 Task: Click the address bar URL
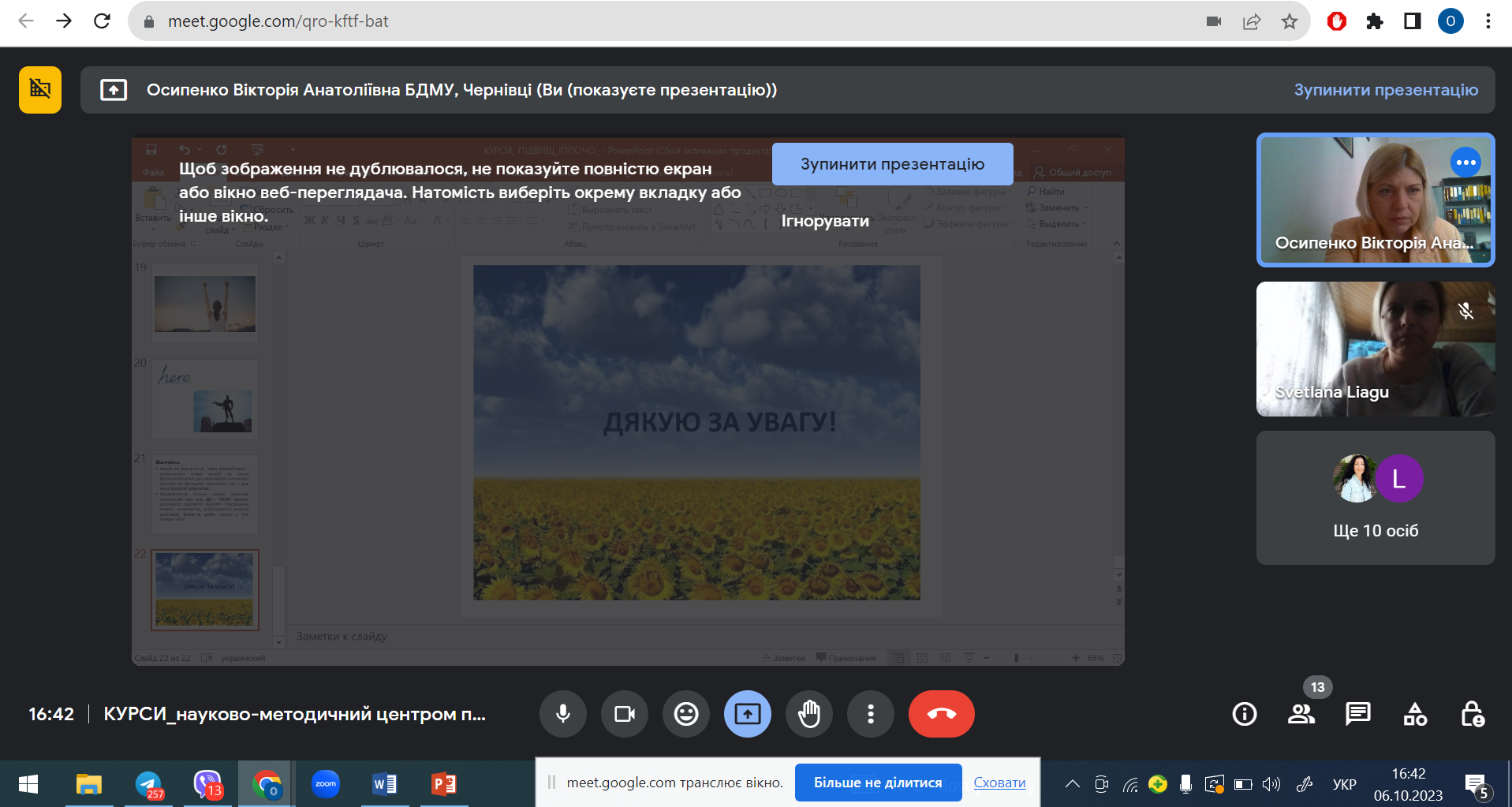pyautogui.click(x=278, y=21)
